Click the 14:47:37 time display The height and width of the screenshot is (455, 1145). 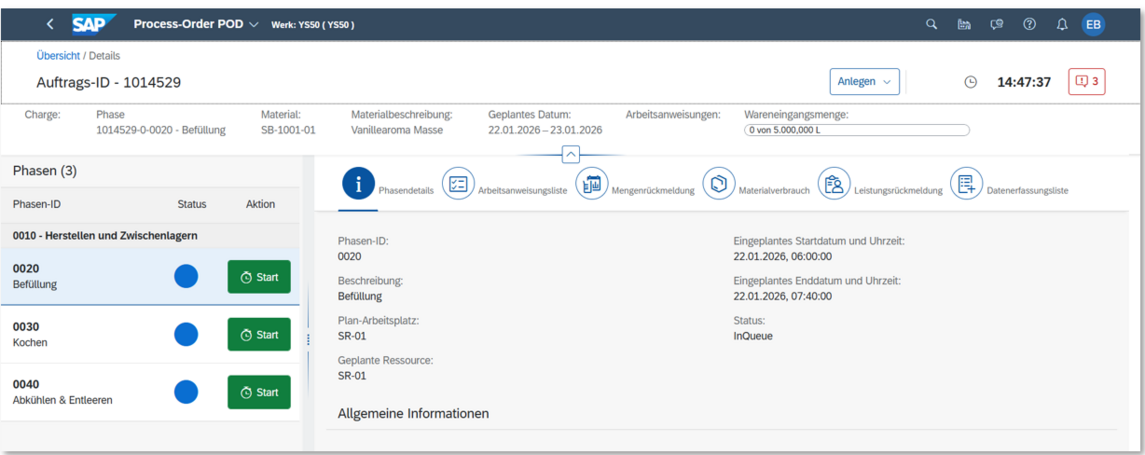1024,82
